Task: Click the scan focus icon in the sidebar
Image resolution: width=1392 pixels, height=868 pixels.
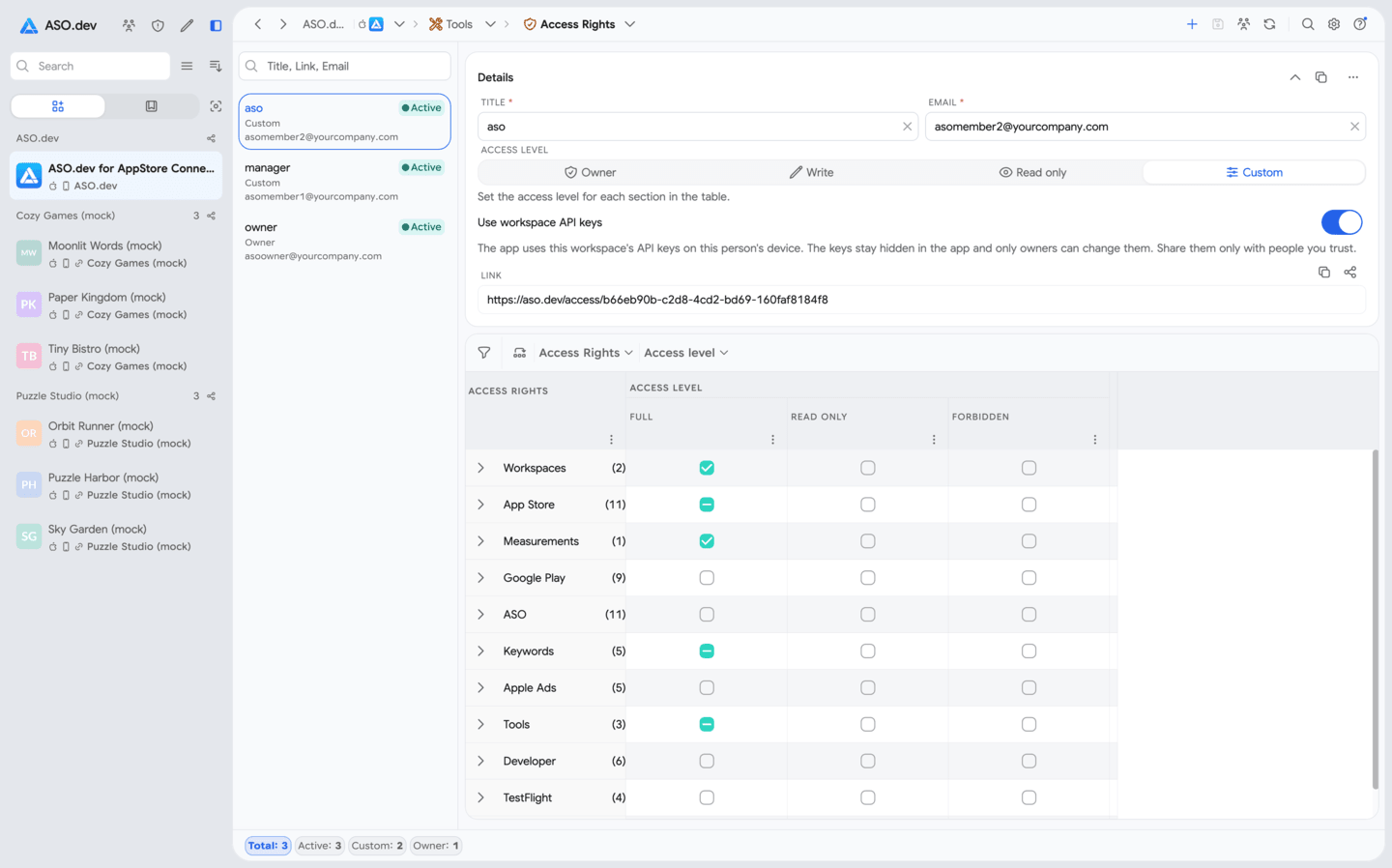Action: click(x=216, y=106)
